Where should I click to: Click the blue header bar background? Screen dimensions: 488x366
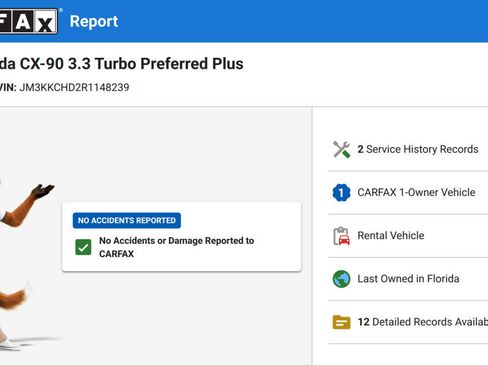(300, 21)
